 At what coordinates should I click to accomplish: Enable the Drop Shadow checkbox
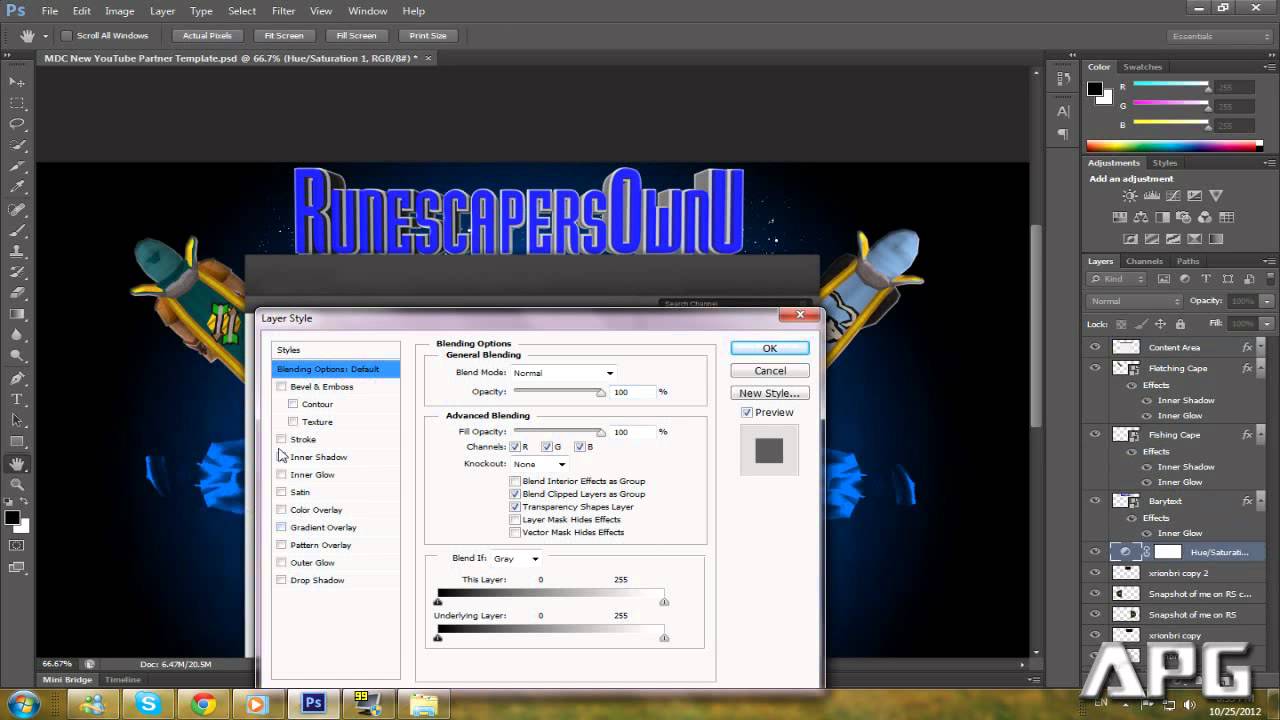click(x=281, y=580)
